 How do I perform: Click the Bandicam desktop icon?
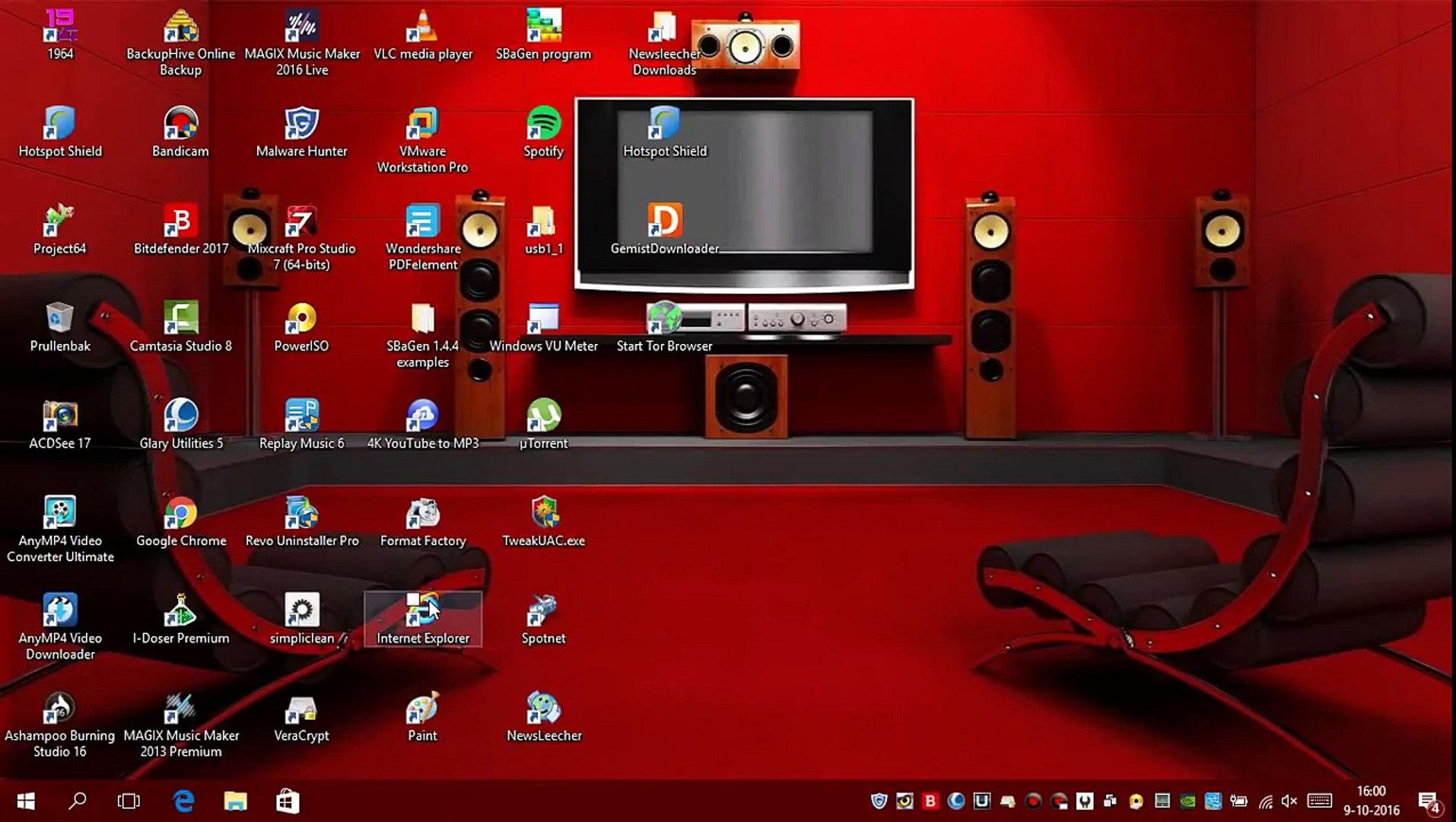point(181,125)
